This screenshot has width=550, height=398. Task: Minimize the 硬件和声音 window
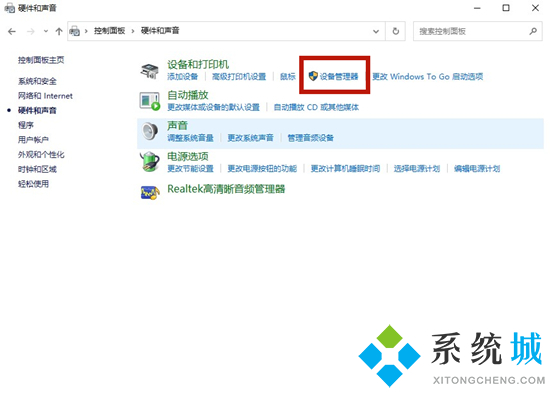point(477,8)
